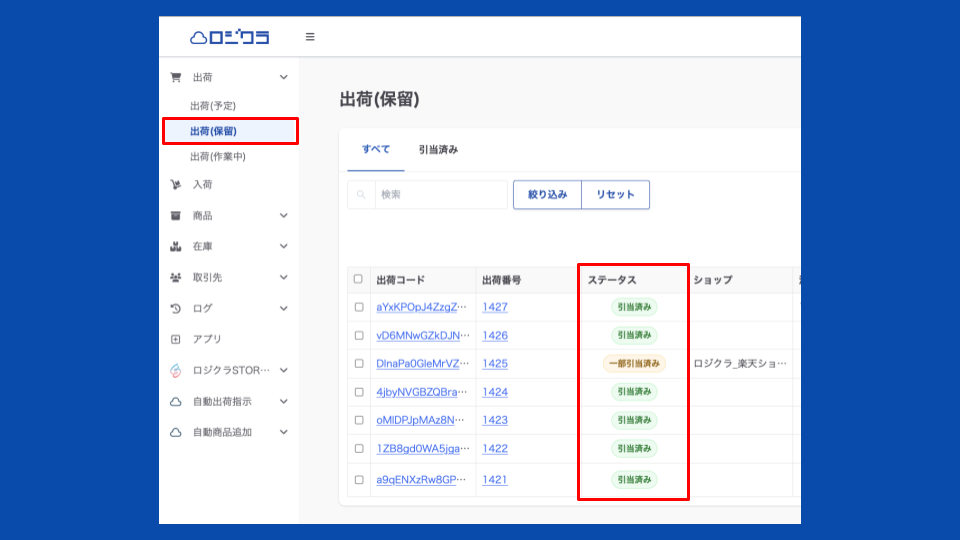
Task: Collapse the 出荷 section chevron
Action: pyautogui.click(x=284, y=77)
